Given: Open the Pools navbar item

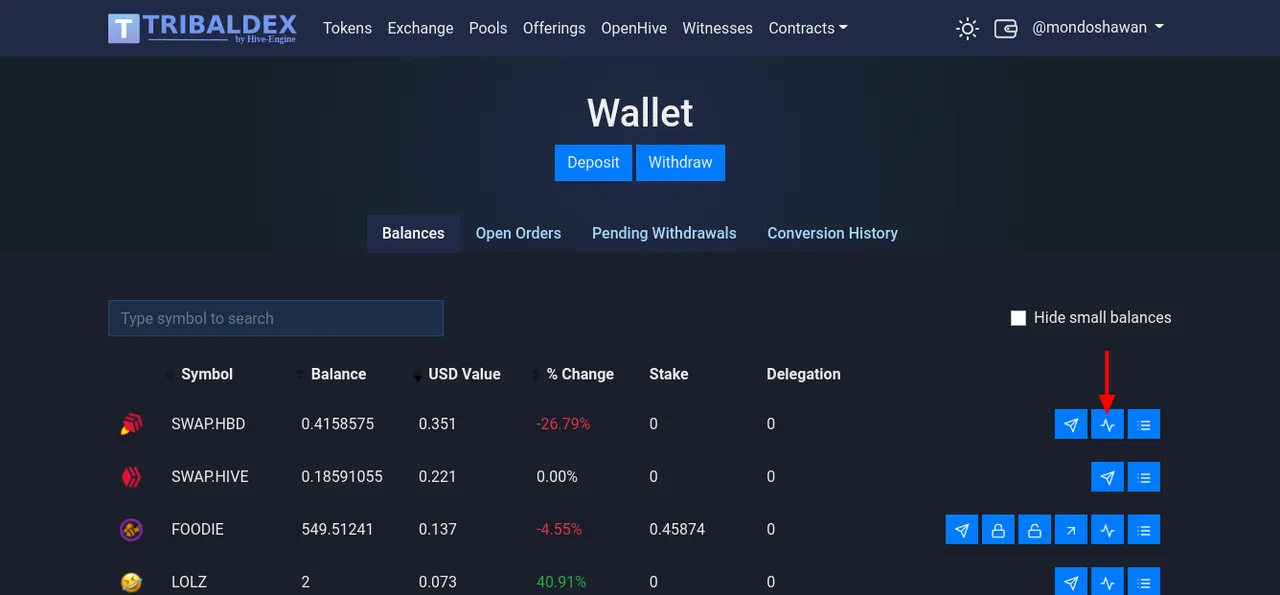Looking at the screenshot, I should (488, 28).
